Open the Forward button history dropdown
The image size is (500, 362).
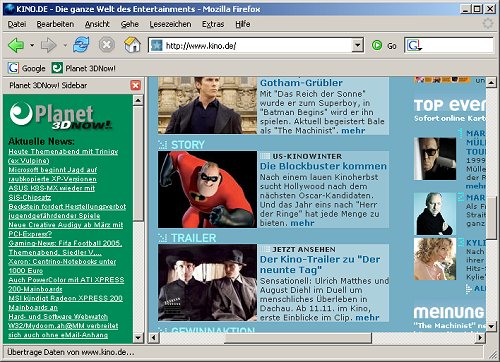[65, 45]
